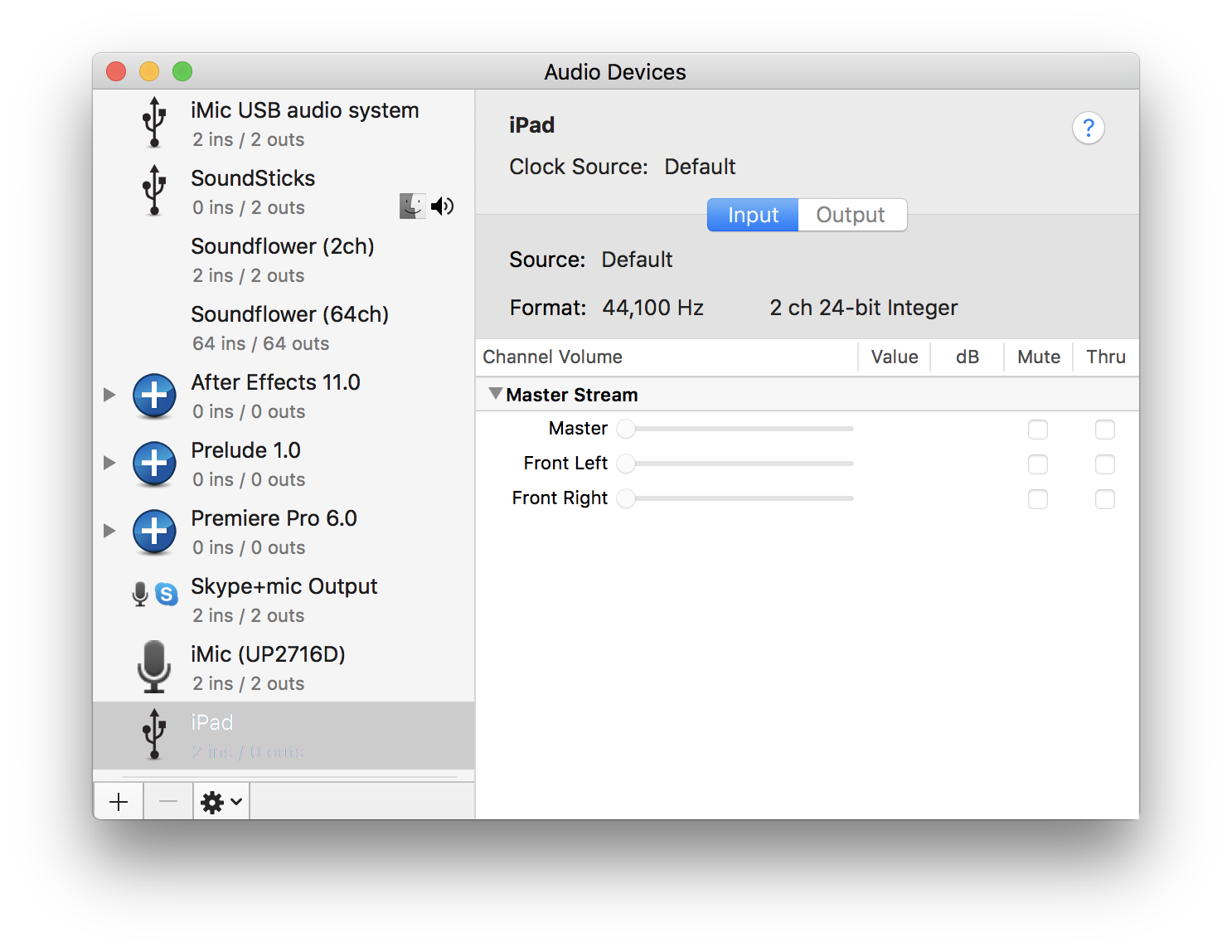Click the Premiere Pro 6.0 aggregate plus icon
Viewport: 1232px width, 952px height.
click(154, 532)
